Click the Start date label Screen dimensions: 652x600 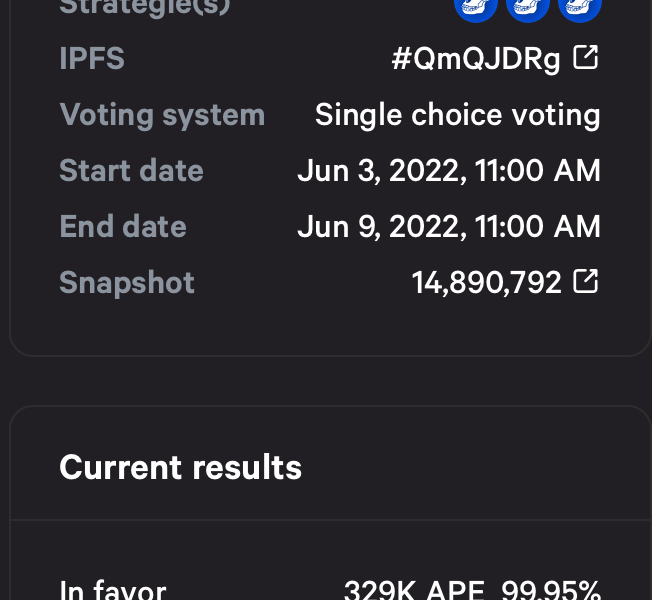tap(131, 170)
